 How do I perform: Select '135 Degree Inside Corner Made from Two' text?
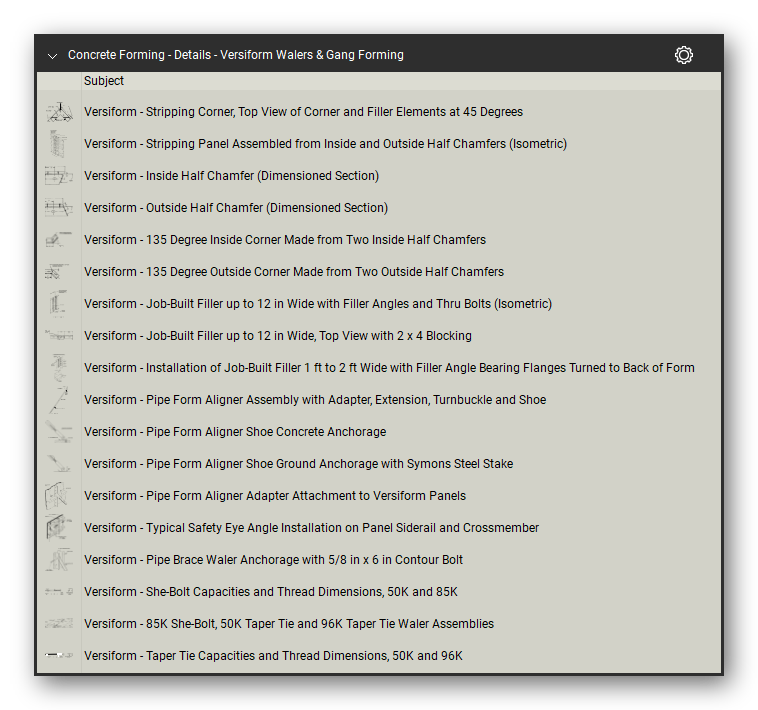click(x=285, y=239)
